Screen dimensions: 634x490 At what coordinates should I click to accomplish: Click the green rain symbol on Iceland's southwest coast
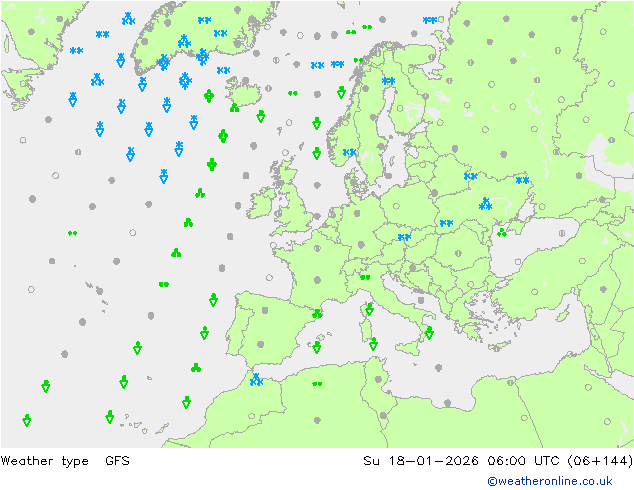coord(234,108)
